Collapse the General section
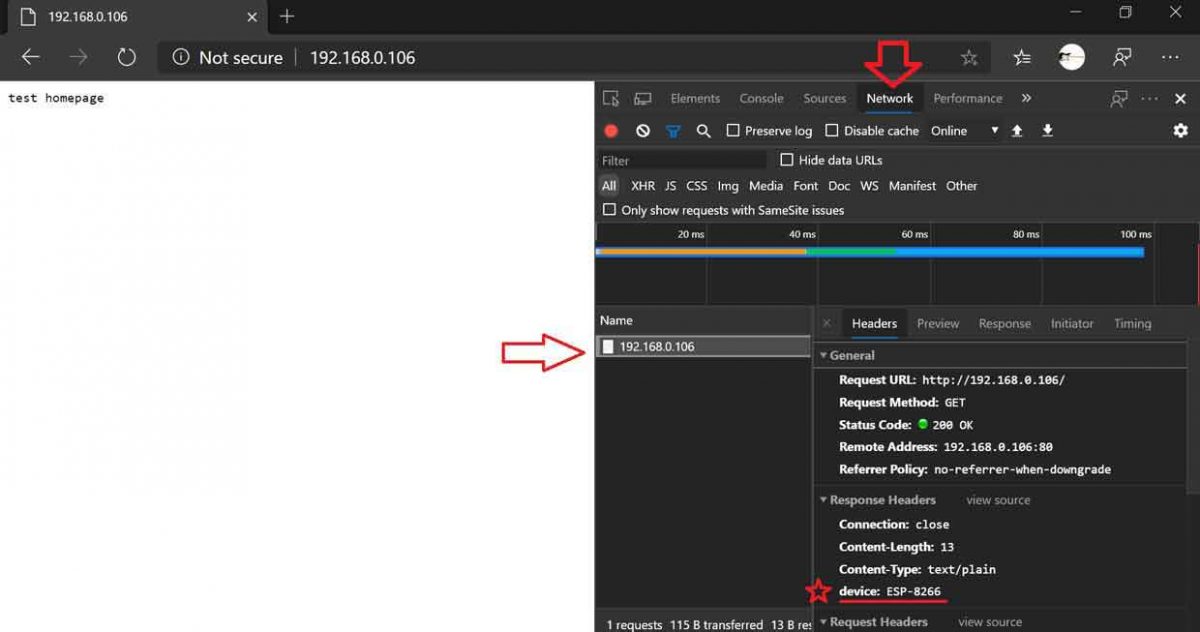 824,356
